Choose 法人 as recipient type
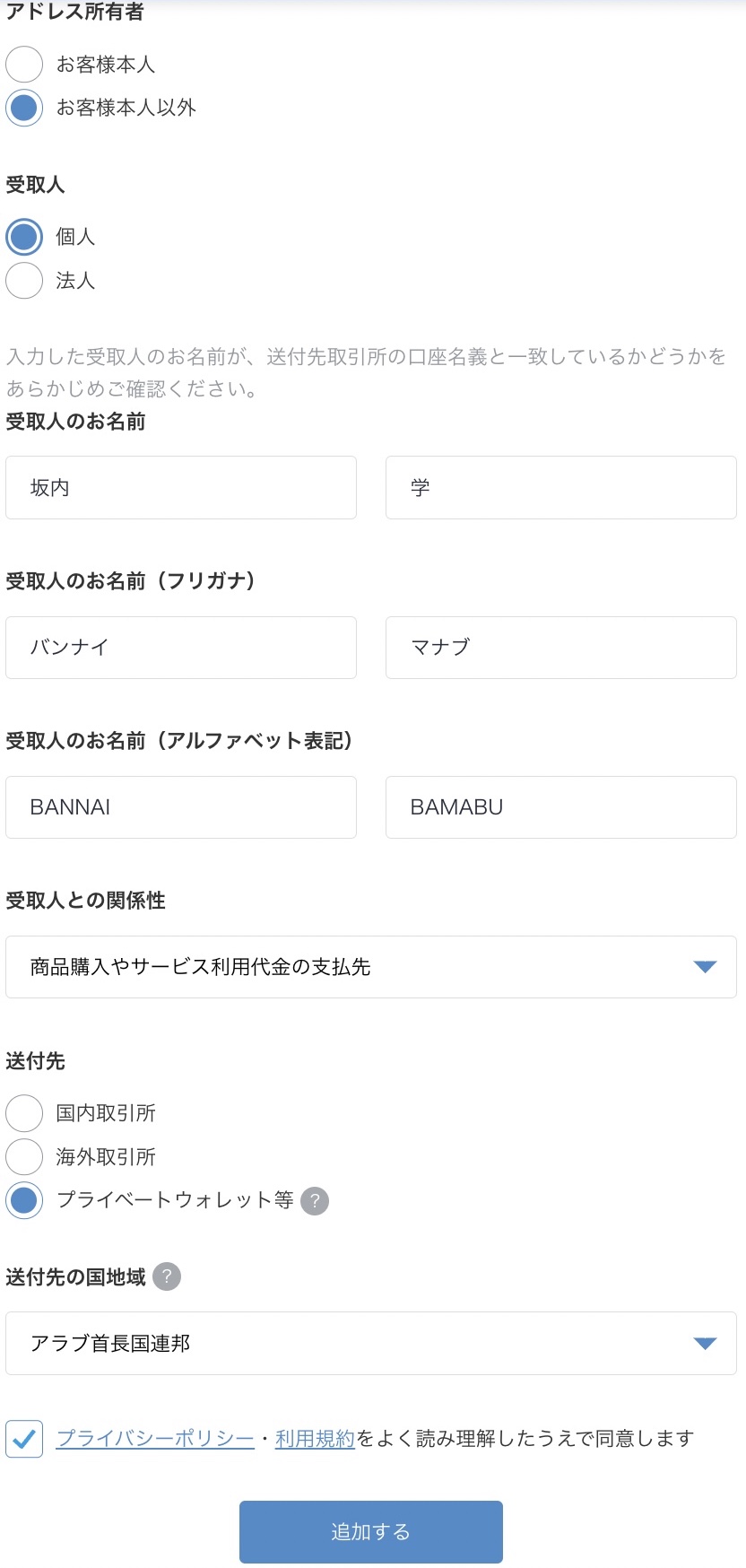 pyautogui.click(x=24, y=281)
